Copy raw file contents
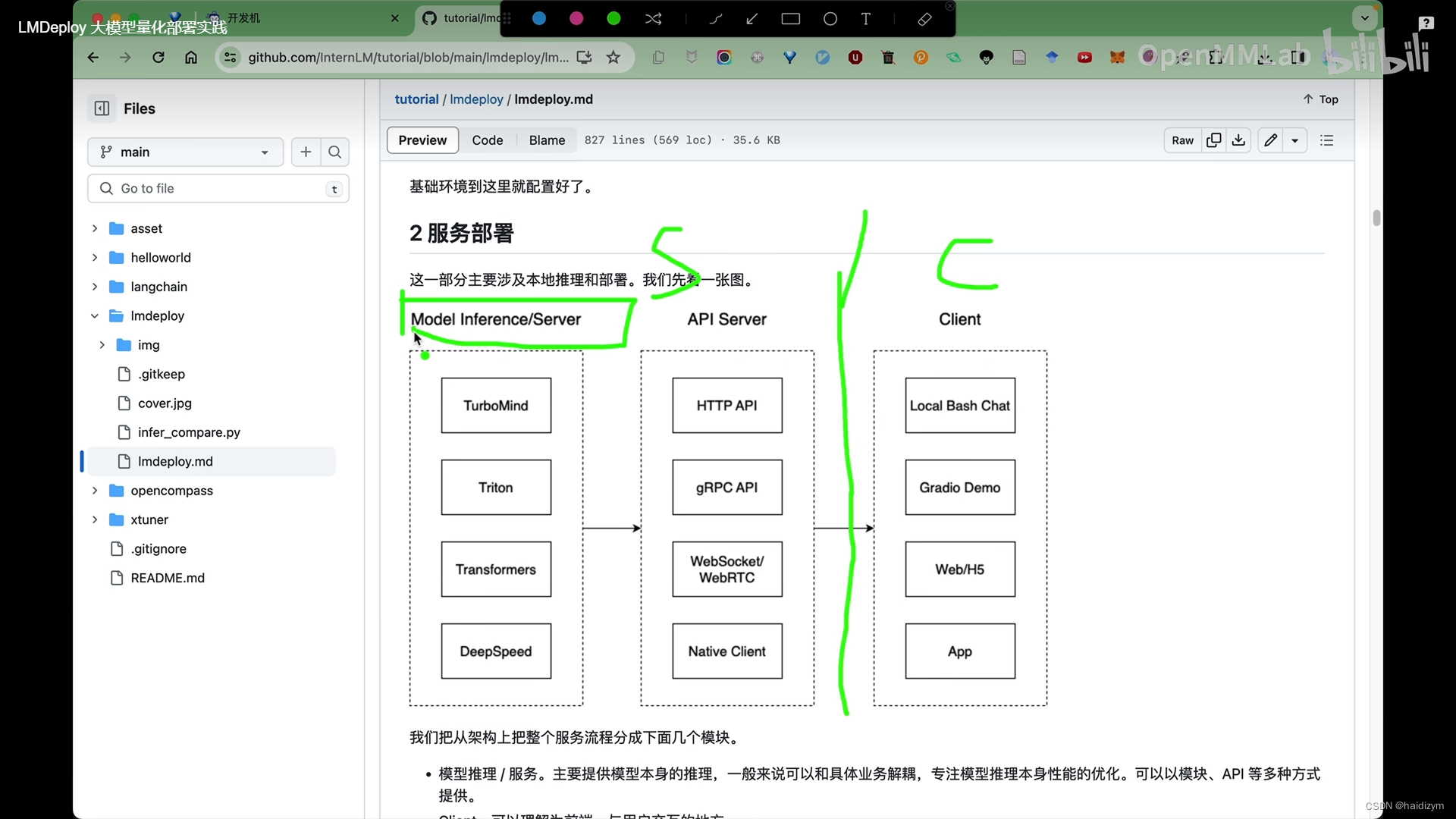1456x819 pixels. pyautogui.click(x=1213, y=140)
